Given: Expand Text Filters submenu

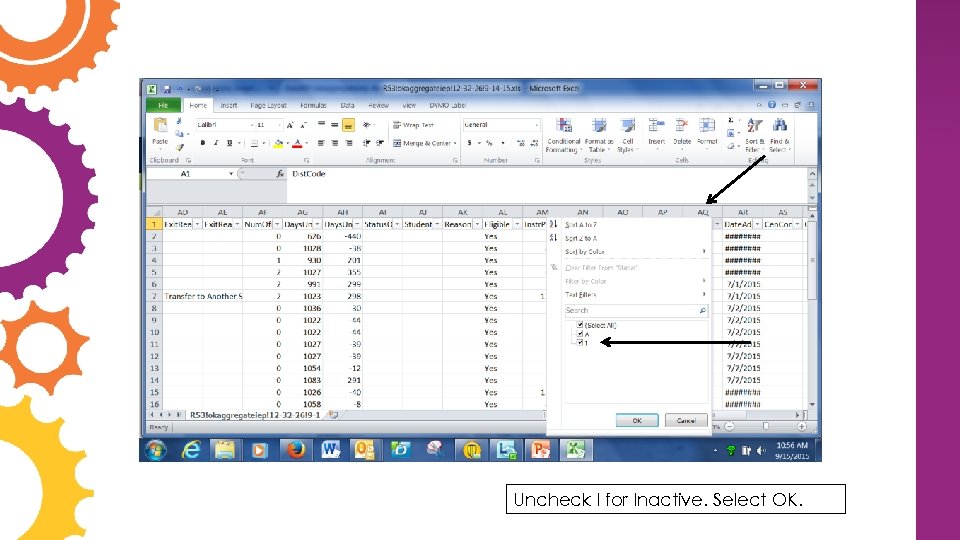Looking at the screenshot, I should tap(635, 295).
